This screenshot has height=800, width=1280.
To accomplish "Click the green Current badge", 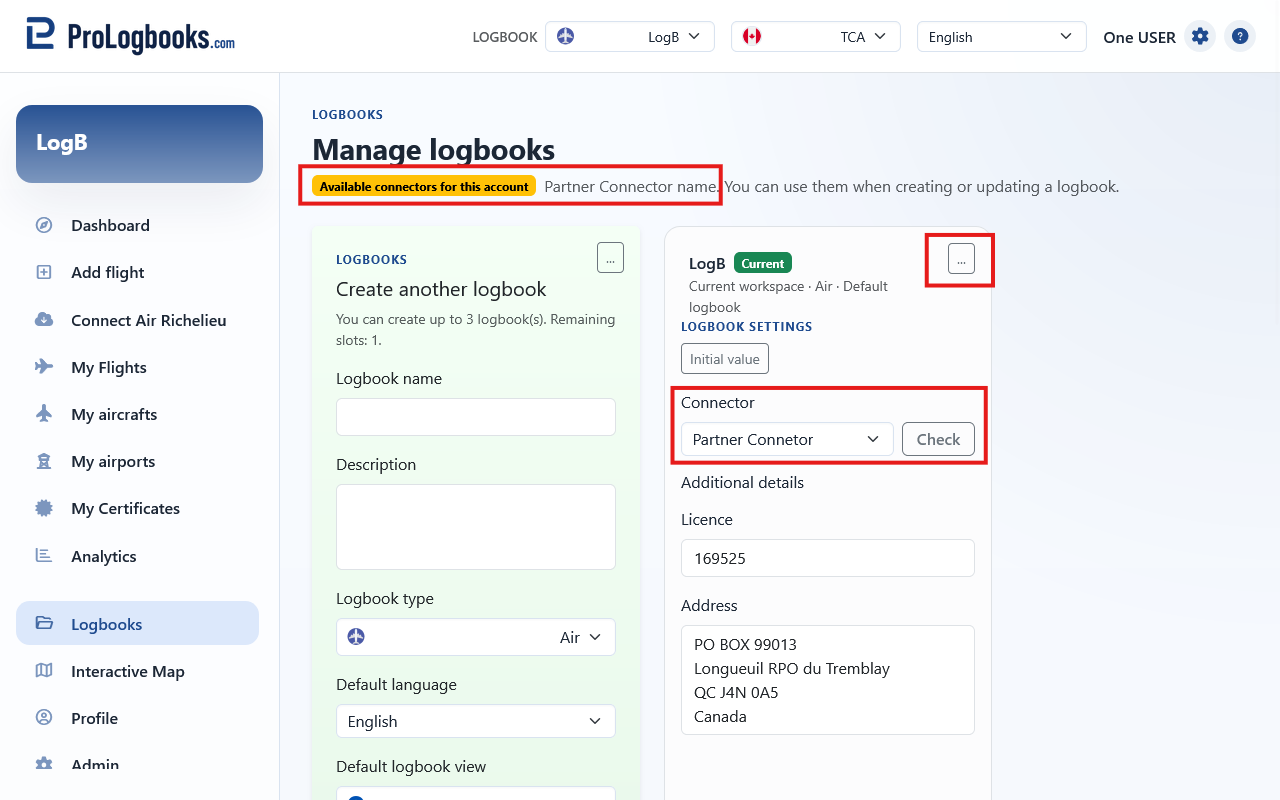I will click(763, 263).
